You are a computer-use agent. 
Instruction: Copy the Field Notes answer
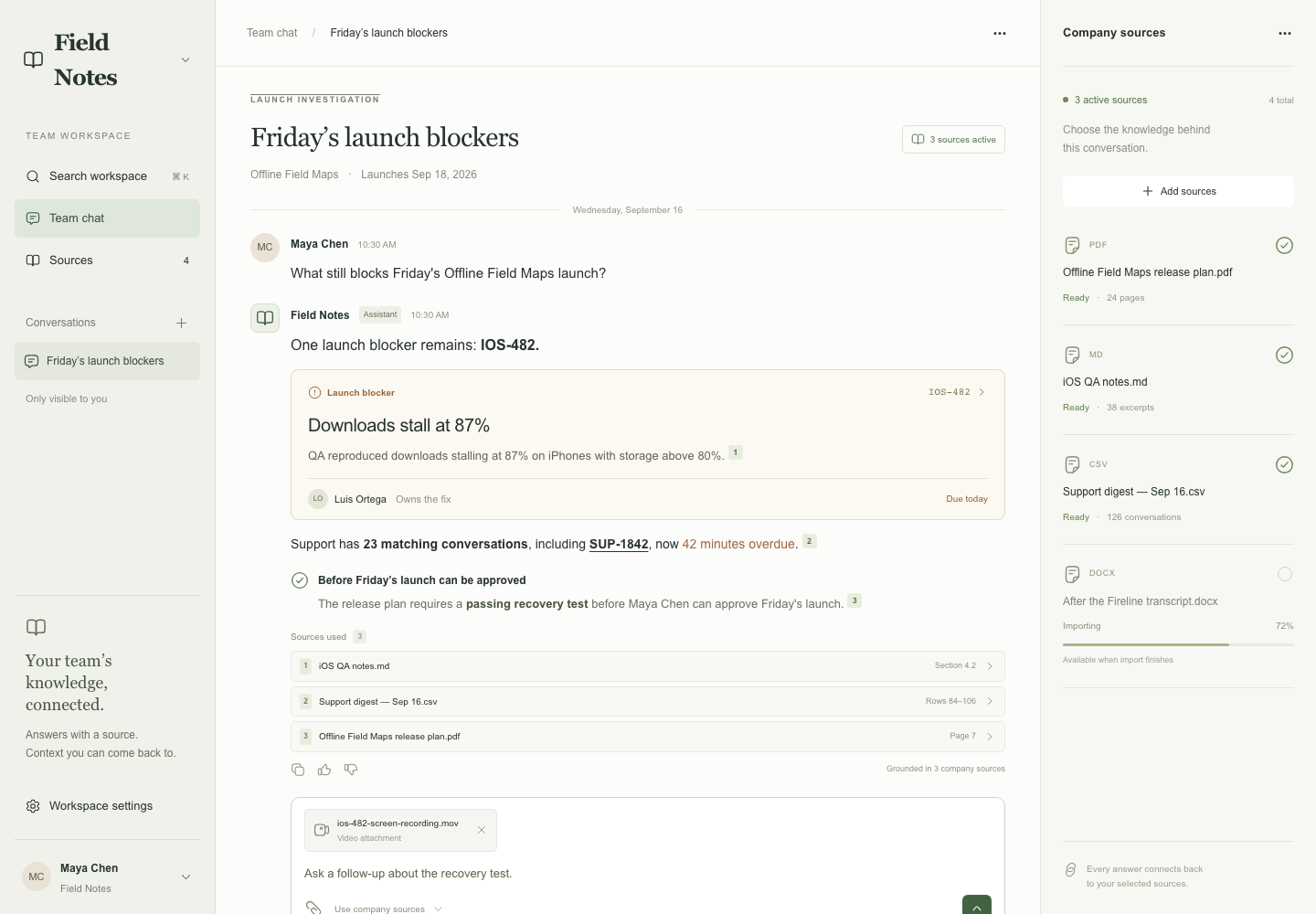(298, 770)
